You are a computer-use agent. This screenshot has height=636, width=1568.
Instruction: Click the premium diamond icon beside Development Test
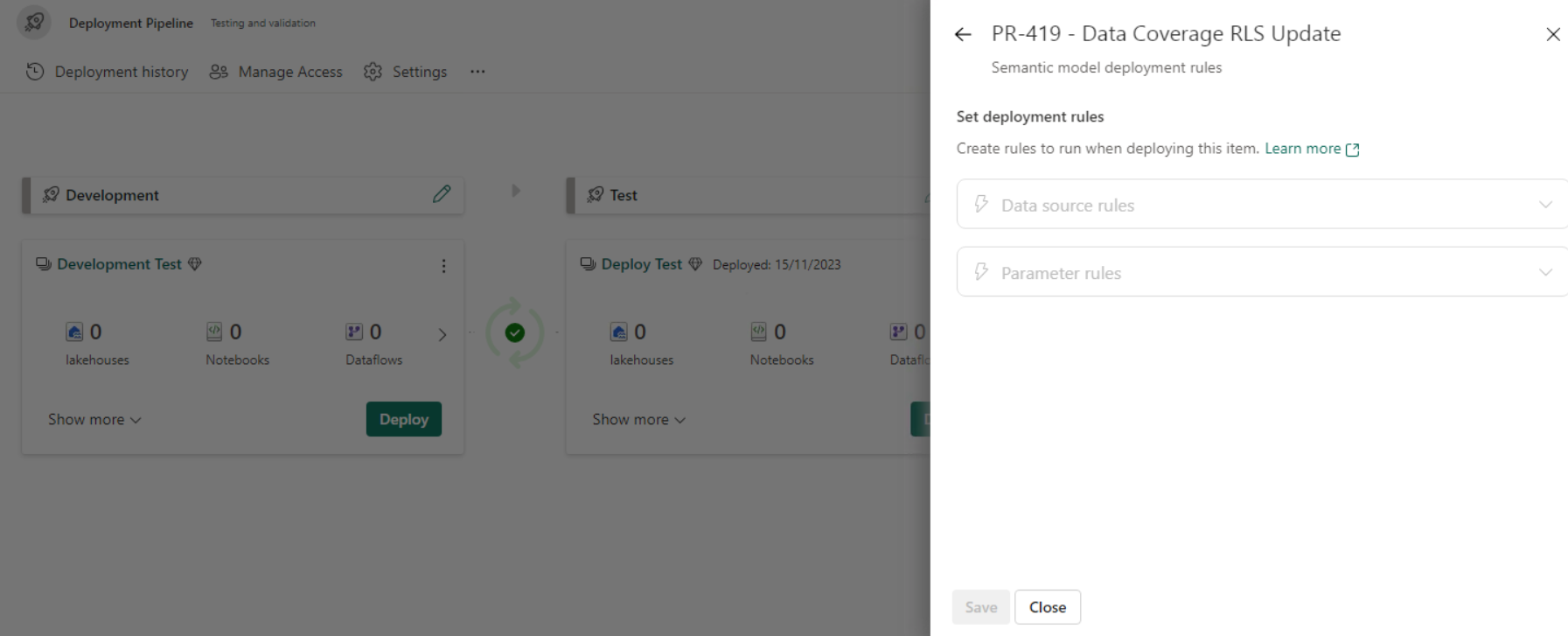[x=195, y=264]
